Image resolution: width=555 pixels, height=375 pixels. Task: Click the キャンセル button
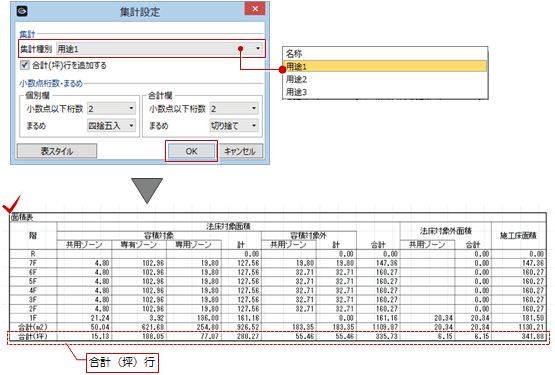pyautogui.click(x=240, y=151)
